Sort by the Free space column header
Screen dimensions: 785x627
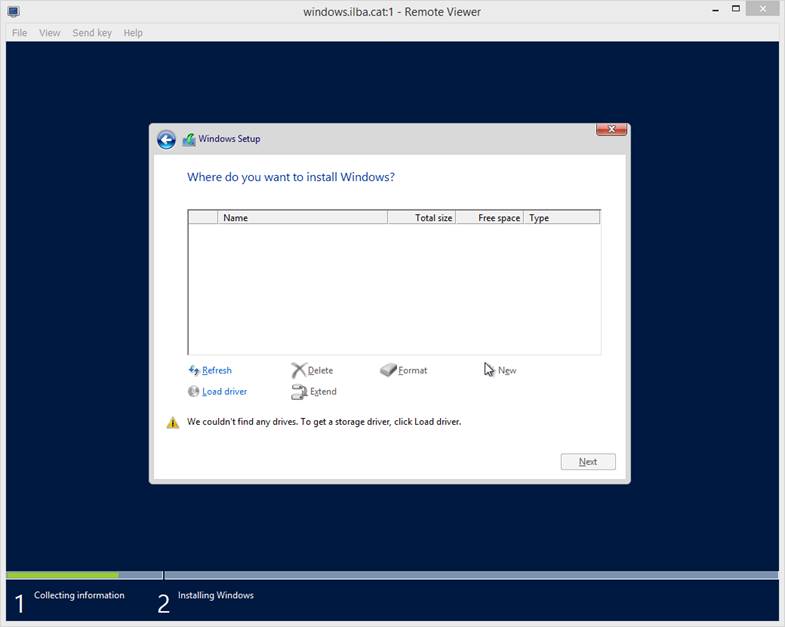(490, 218)
